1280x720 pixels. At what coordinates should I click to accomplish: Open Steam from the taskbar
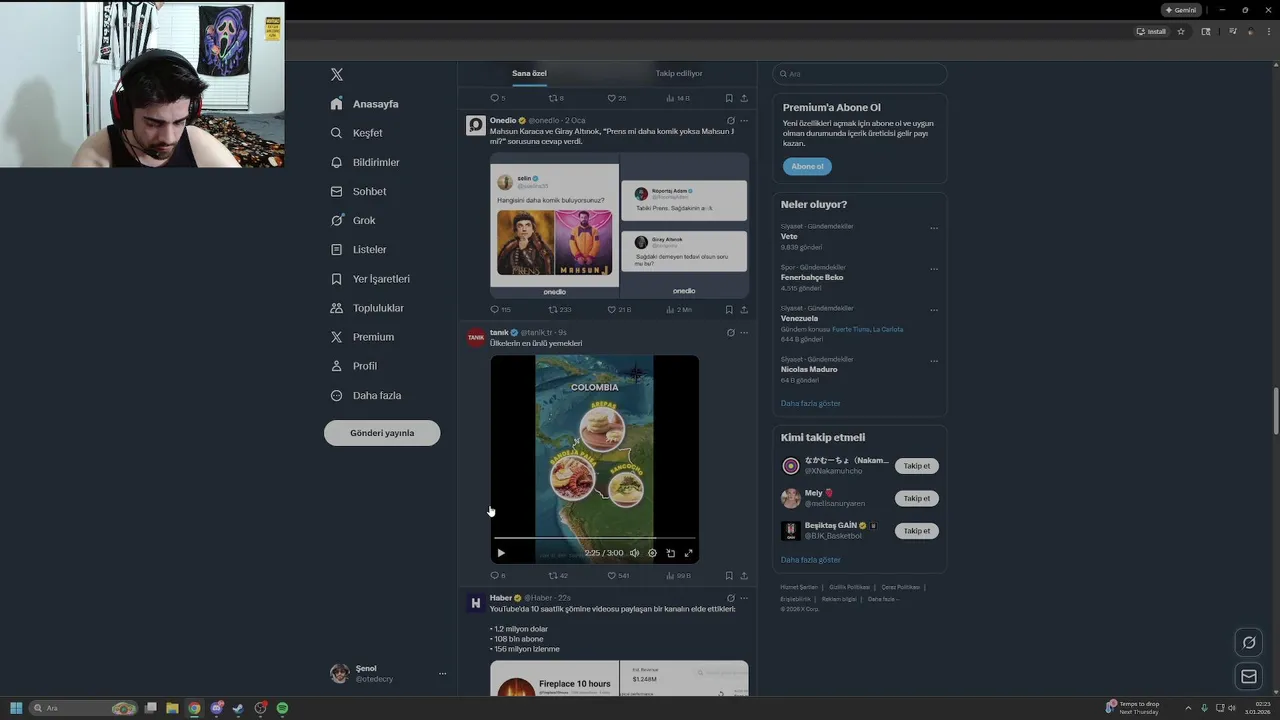point(238,708)
